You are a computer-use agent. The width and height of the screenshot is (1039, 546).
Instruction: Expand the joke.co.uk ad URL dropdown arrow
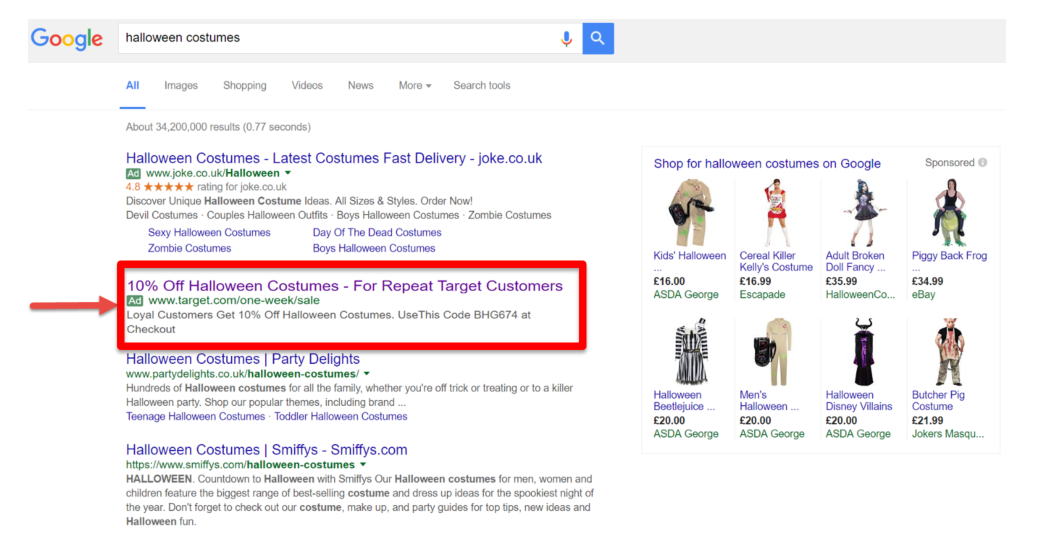click(x=288, y=173)
